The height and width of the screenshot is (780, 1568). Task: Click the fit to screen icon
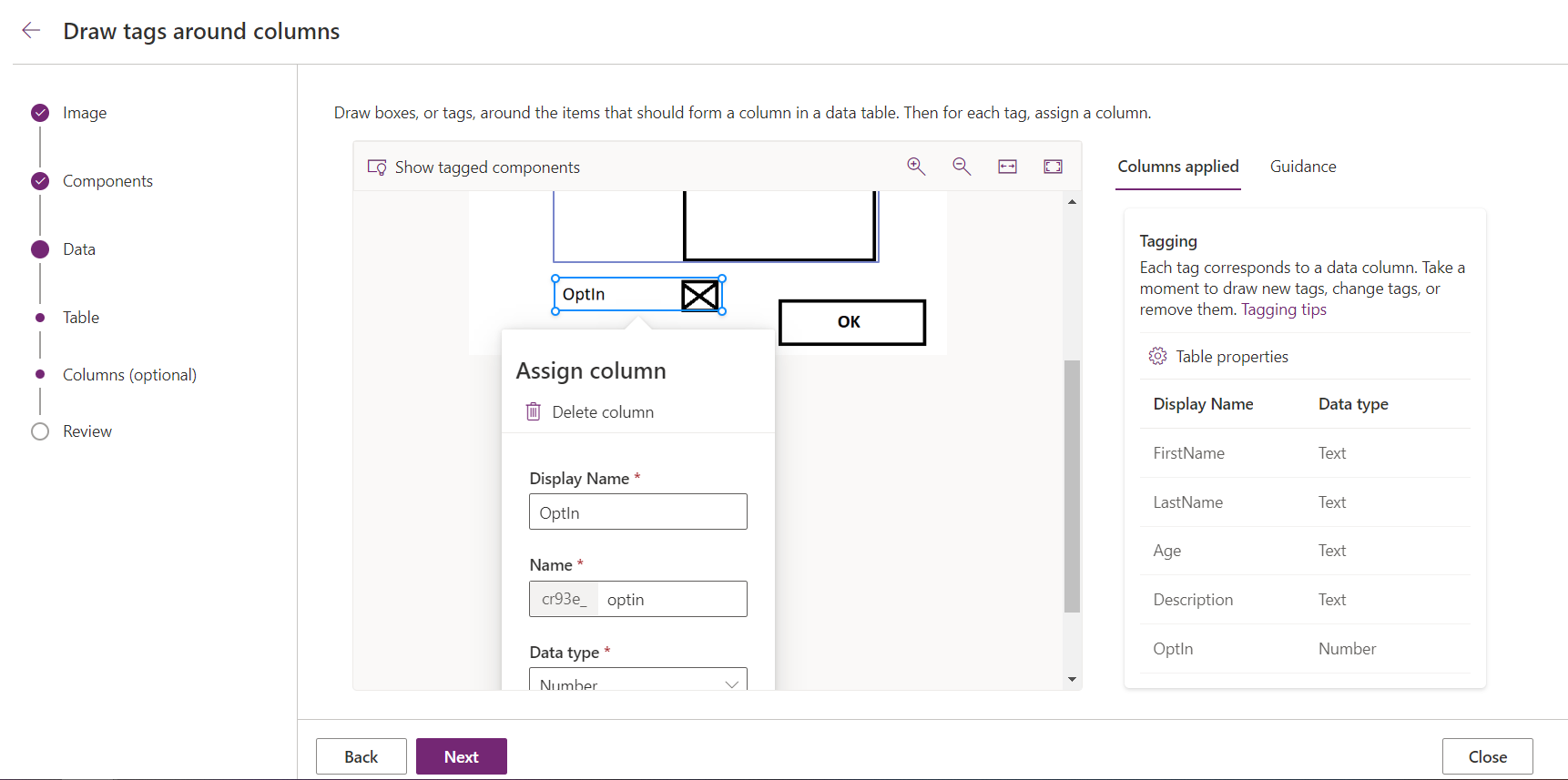click(x=1053, y=167)
